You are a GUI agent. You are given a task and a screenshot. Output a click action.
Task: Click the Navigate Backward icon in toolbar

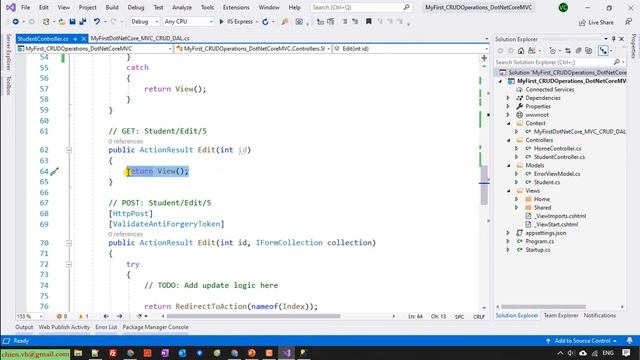click(16, 22)
